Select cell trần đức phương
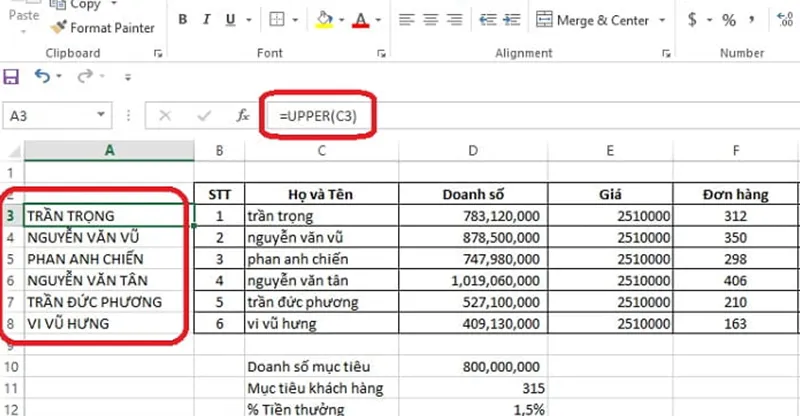The width and height of the screenshot is (800, 416). pyautogui.click(x=321, y=302)
